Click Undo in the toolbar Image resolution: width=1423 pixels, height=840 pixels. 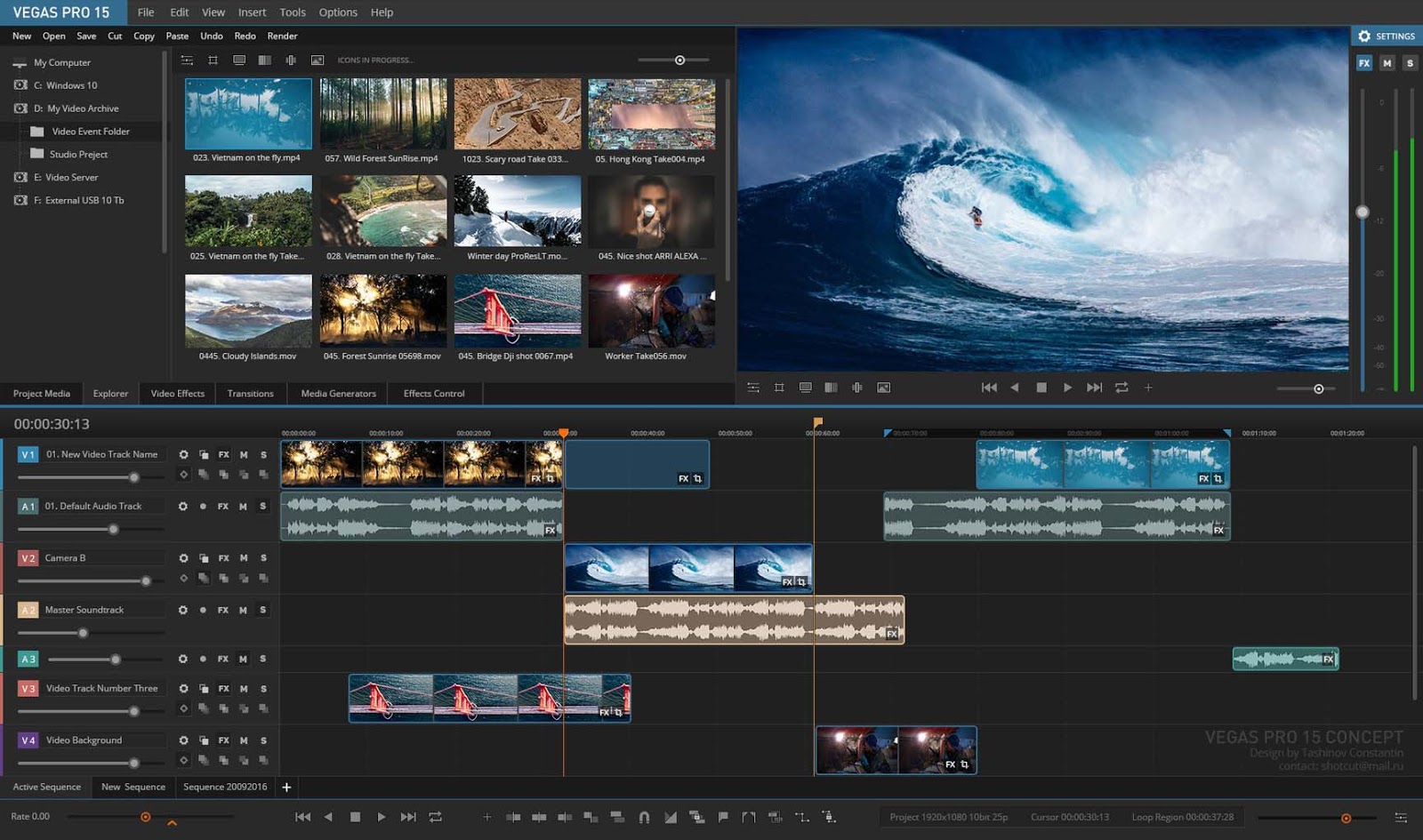(212, 36)
